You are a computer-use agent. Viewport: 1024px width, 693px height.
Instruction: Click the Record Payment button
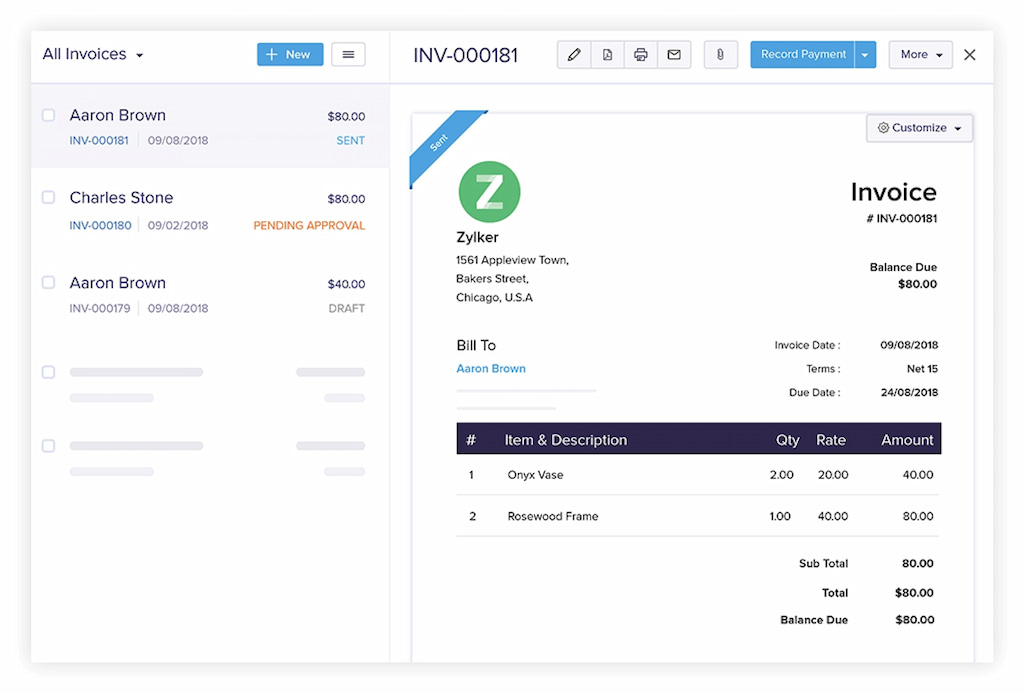(x=803, y=54)
